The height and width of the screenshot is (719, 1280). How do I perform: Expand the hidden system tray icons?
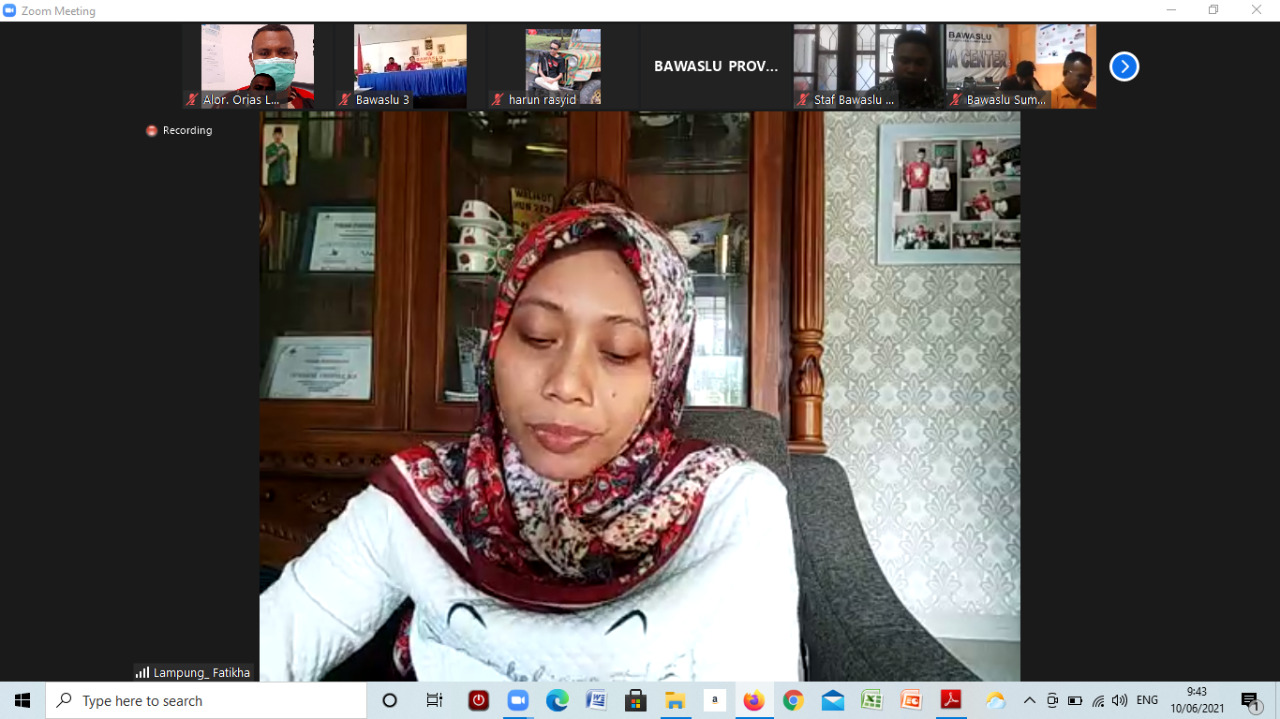[x=1029, y=701]
